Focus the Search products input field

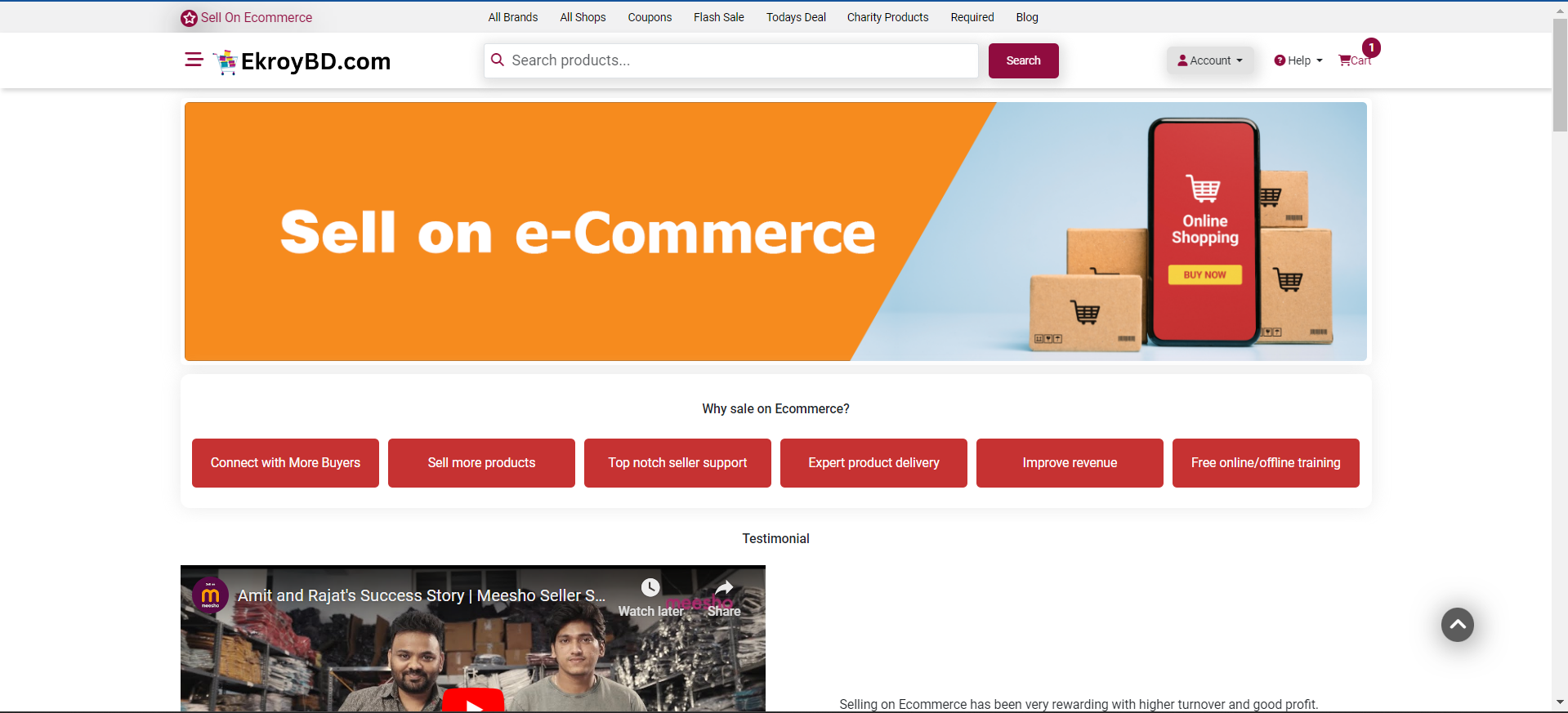730,60
